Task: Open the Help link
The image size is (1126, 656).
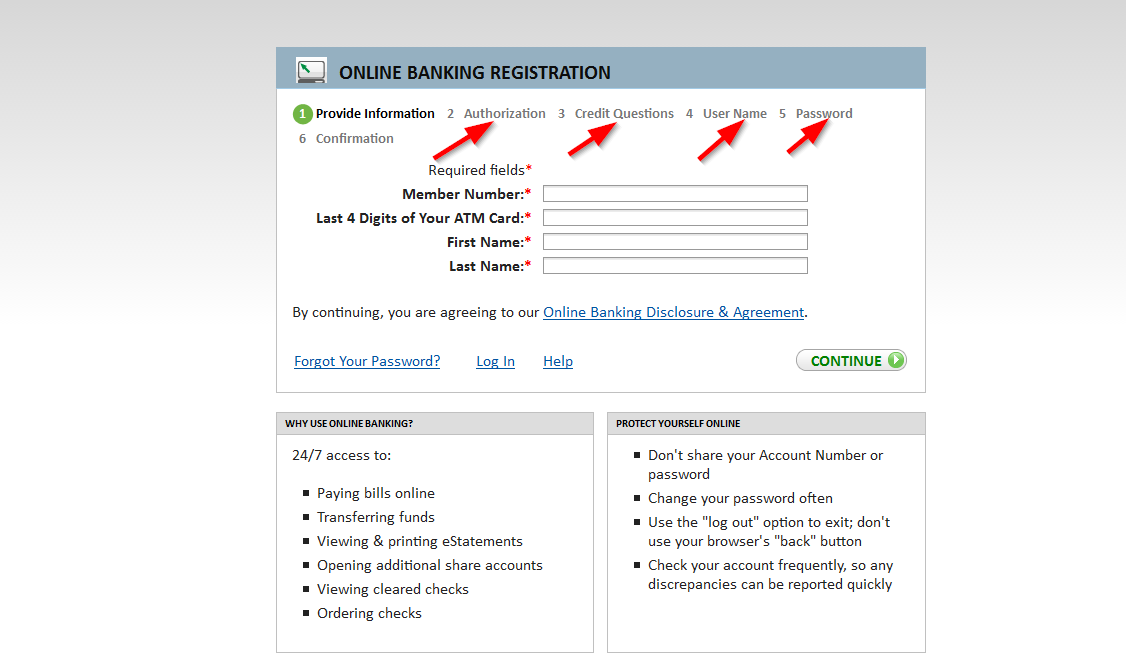Action: tap(558, 361)
